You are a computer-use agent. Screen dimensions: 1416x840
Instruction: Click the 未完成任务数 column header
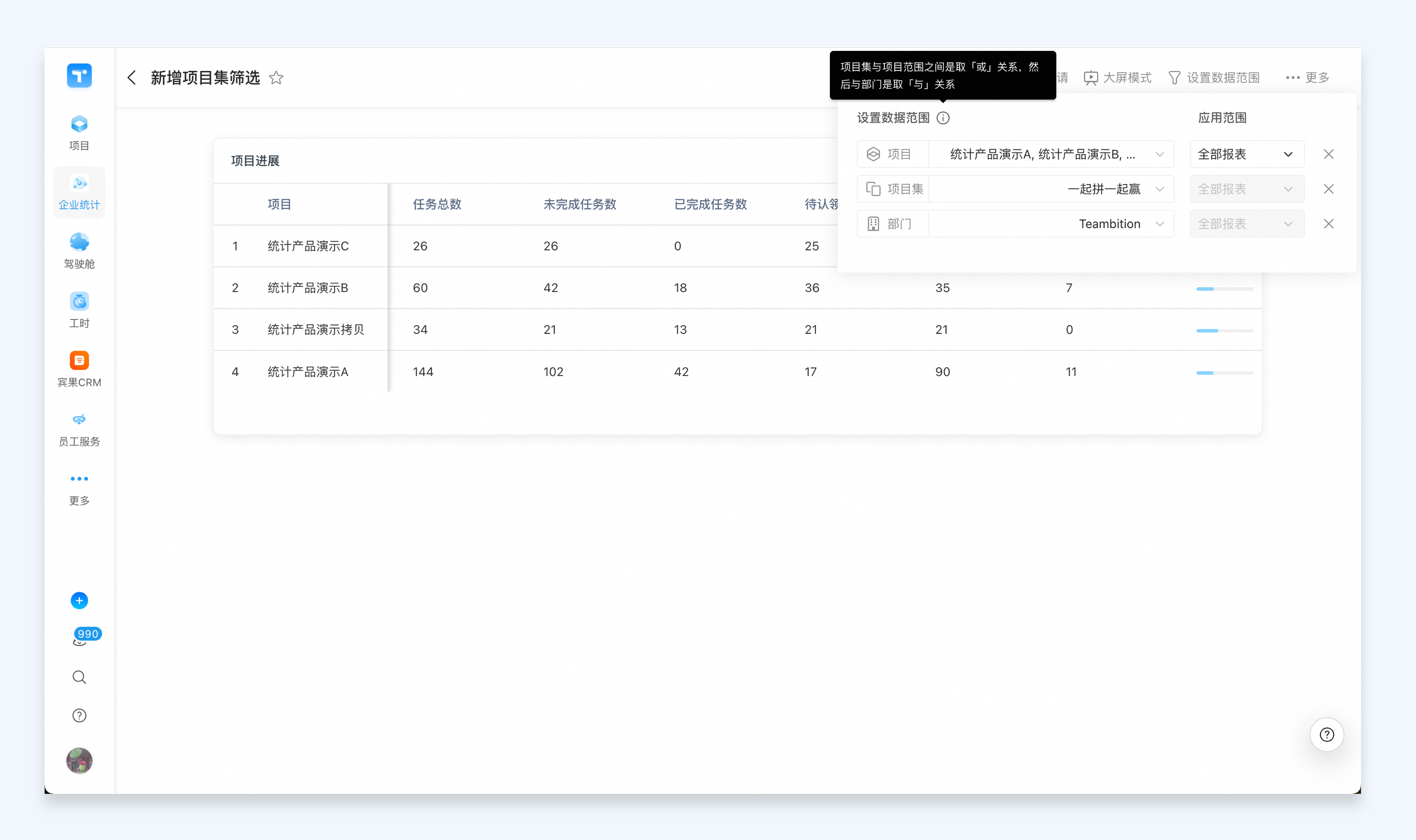579,204
